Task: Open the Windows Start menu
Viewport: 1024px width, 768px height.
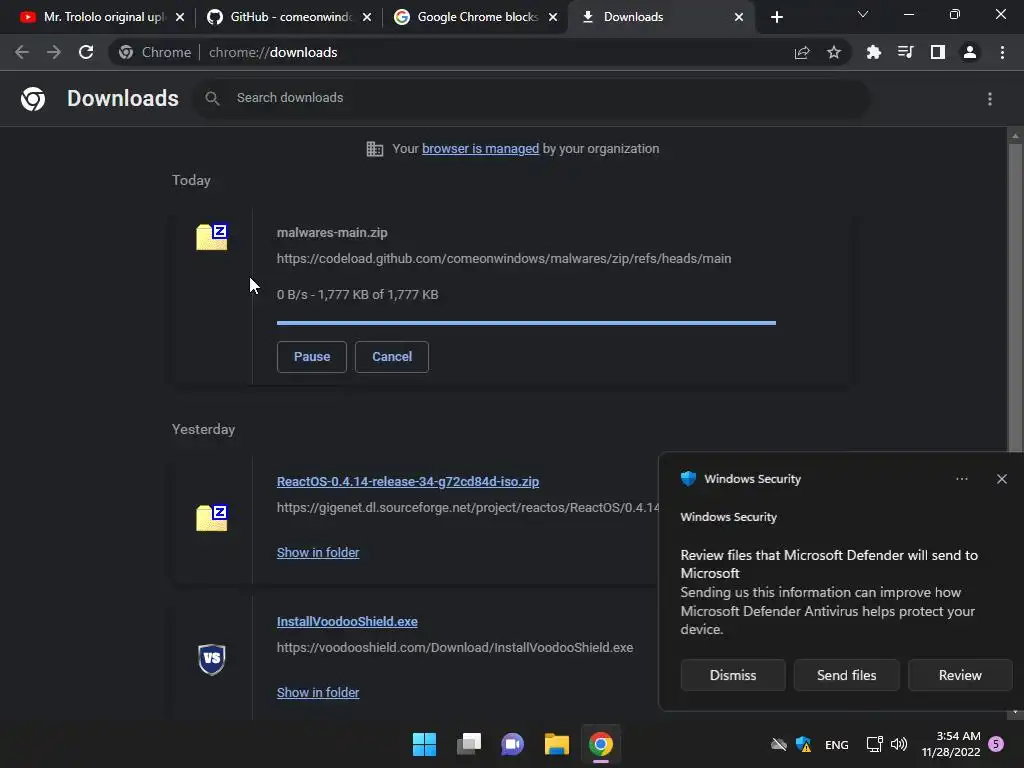Action: click(x=424, y=744)
